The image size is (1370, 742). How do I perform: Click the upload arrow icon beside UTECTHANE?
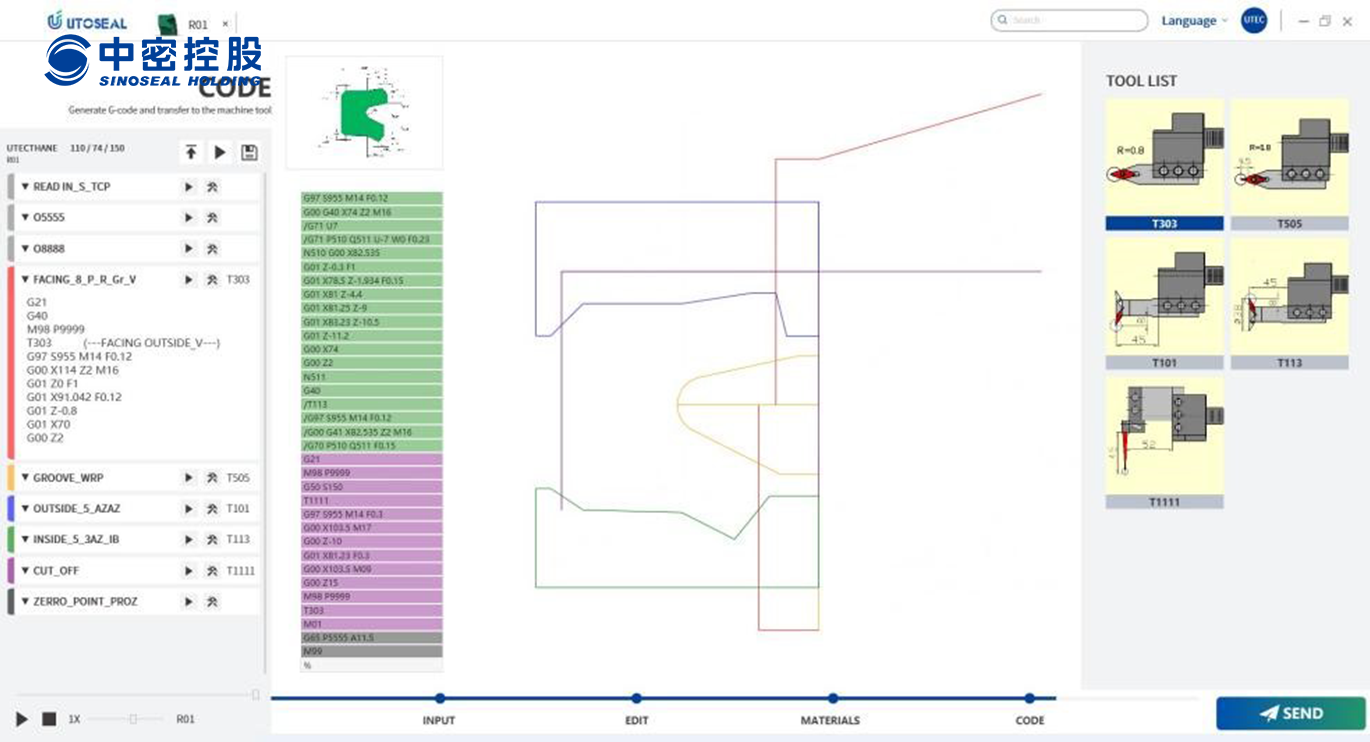coord(191,153)
